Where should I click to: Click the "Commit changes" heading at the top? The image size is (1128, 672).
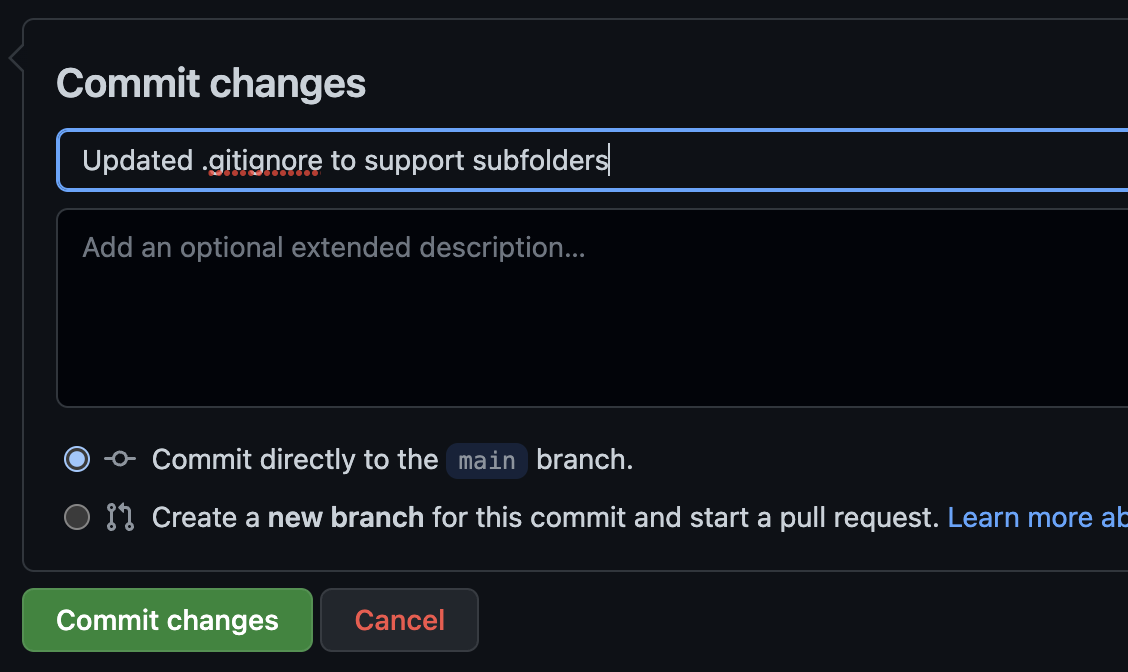[211, 84]
